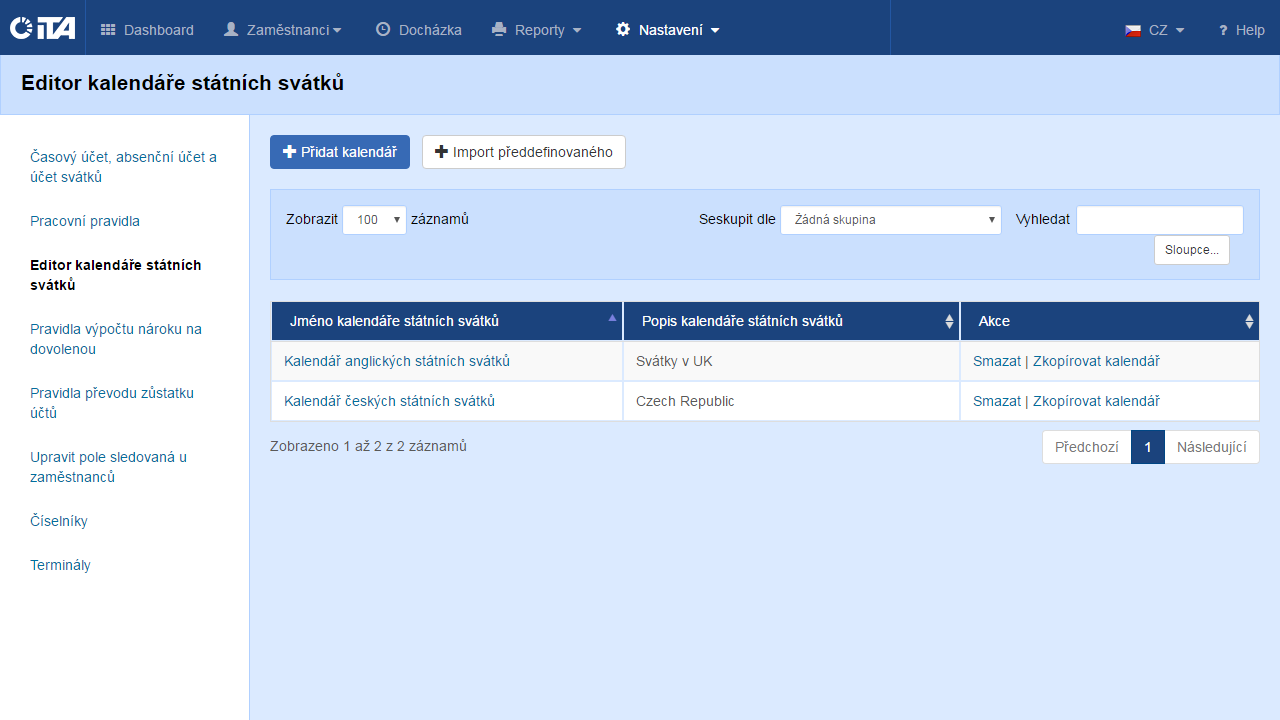This screenshot has width=1280, height=720.
Task: Expand the Reporty menu
Action: (x=537, y=30)
